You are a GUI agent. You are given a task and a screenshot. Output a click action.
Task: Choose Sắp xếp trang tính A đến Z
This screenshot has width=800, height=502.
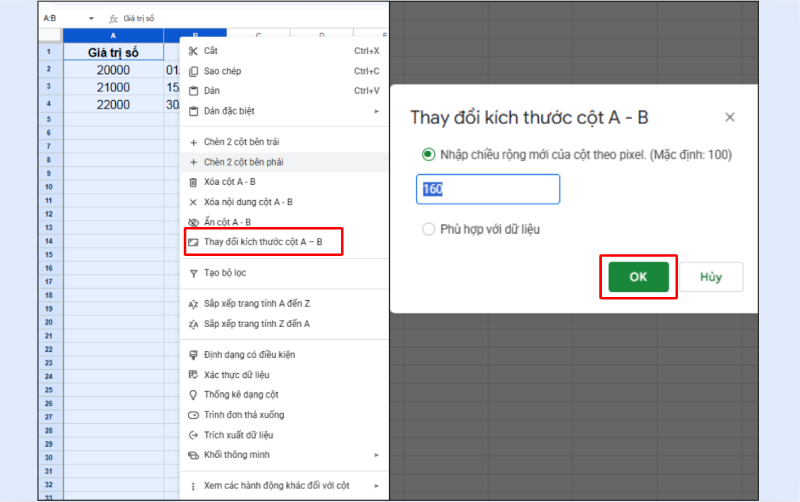pos(284,304)
